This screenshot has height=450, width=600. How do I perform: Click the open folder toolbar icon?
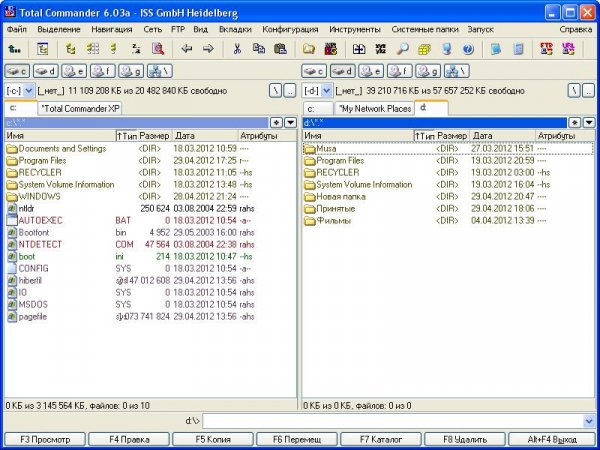309,49
